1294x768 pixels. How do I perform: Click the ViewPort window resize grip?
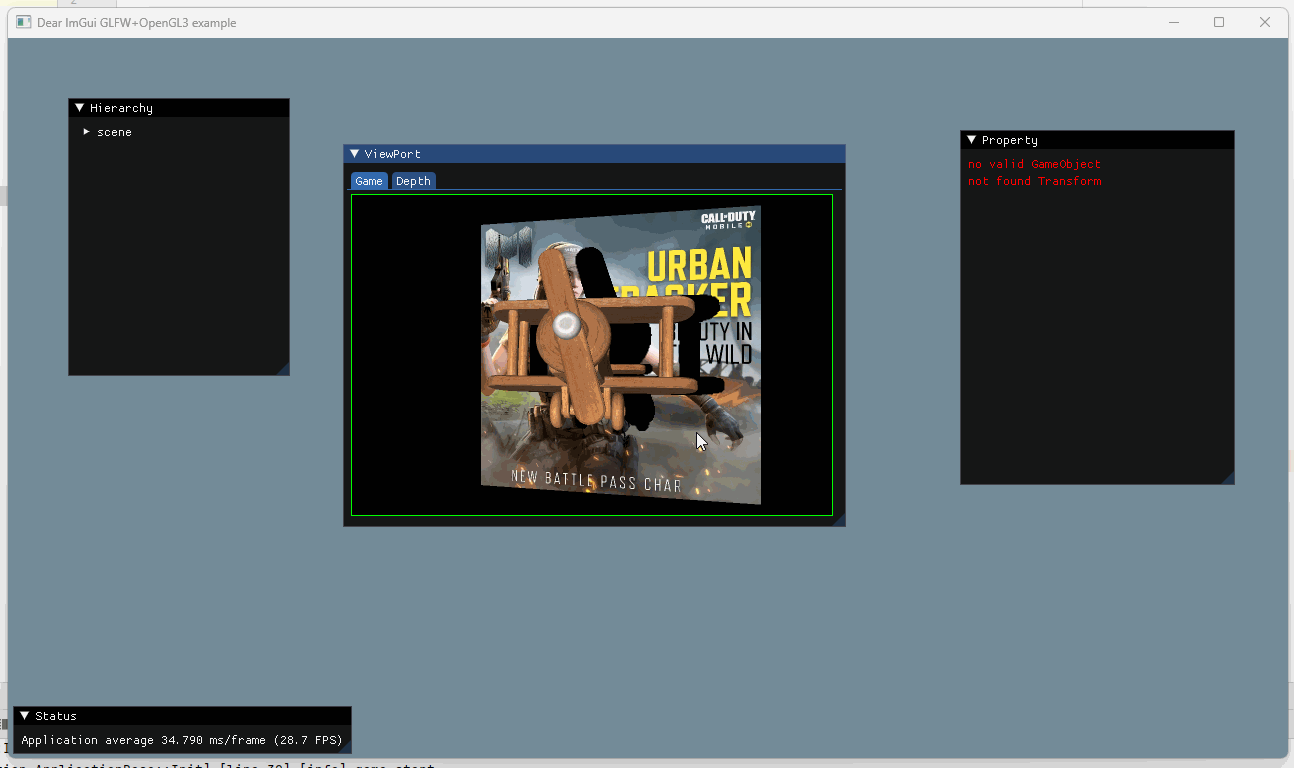[839, 520]
